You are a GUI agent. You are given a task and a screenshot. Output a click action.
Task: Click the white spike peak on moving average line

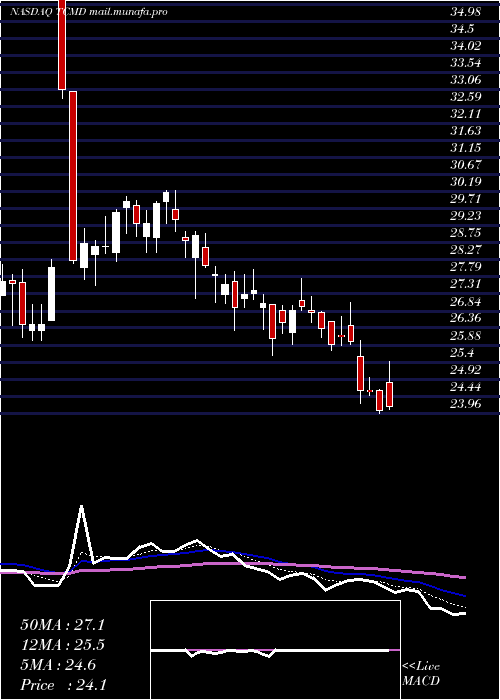81,506
